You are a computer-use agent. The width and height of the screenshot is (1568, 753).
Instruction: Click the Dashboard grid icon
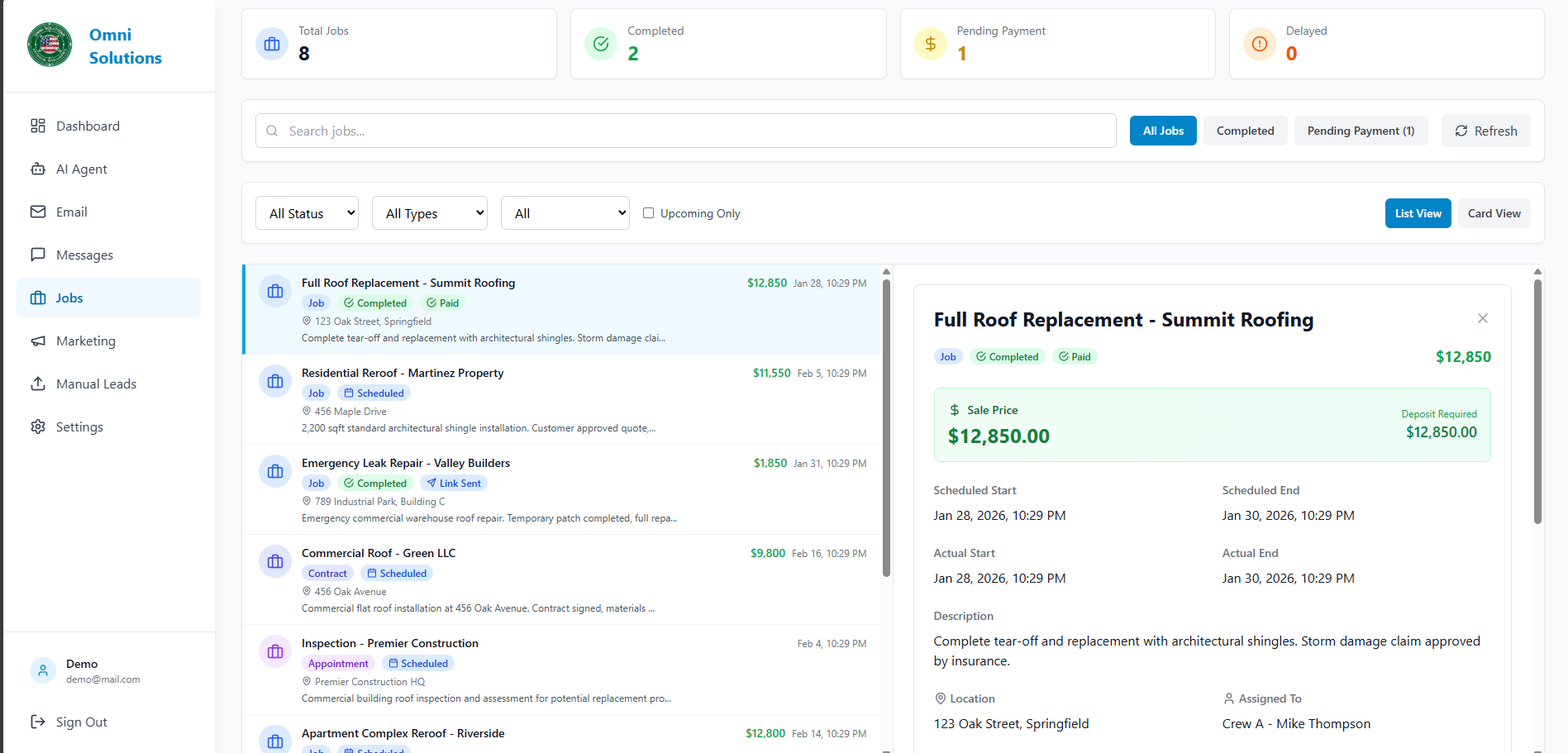(38, 126)
